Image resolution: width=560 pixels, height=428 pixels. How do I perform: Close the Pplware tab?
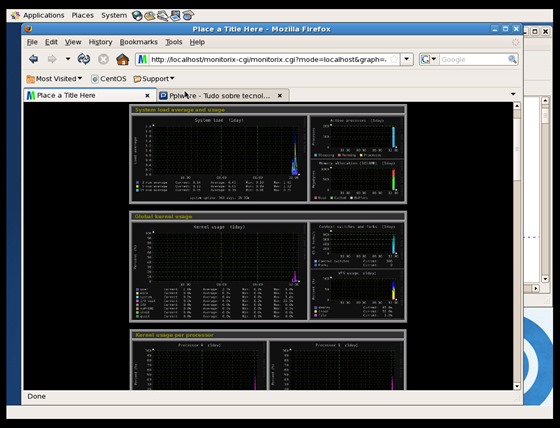click(280, 95)
